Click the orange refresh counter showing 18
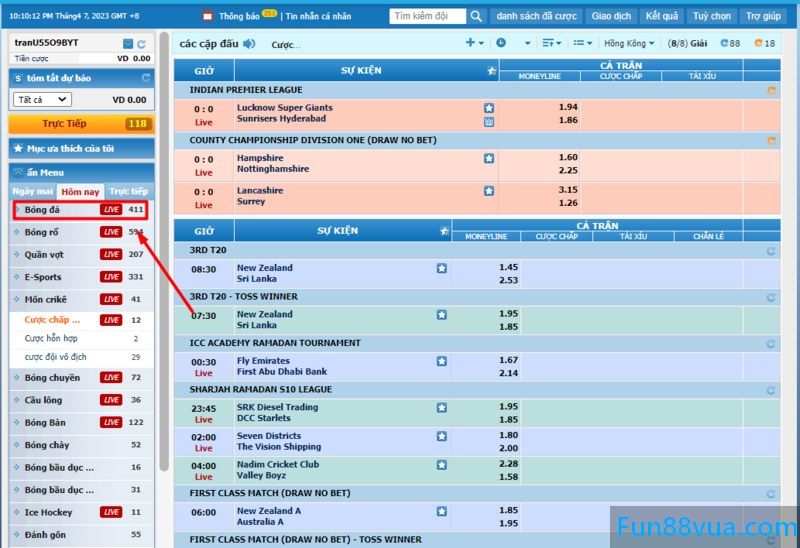The image size is (800, 548). 764,43
